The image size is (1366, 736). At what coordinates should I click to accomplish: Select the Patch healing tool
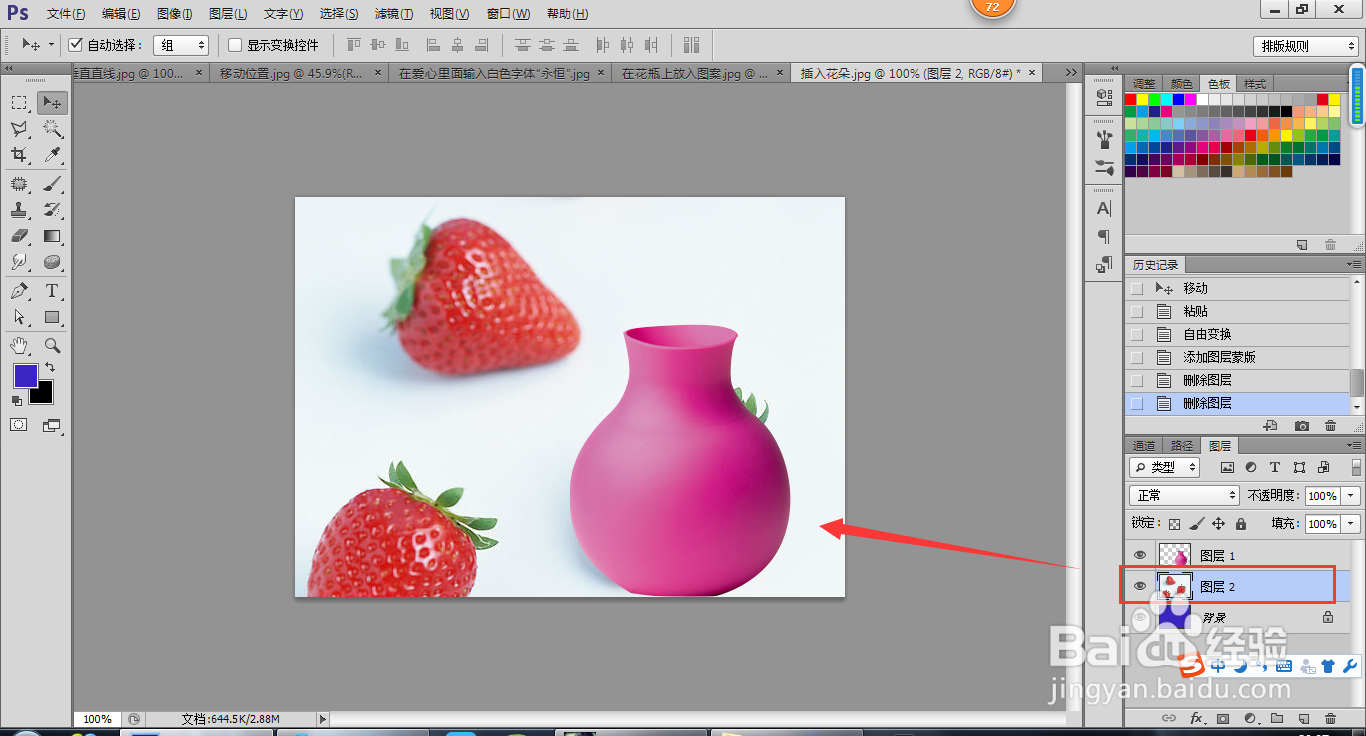point(19,184)
